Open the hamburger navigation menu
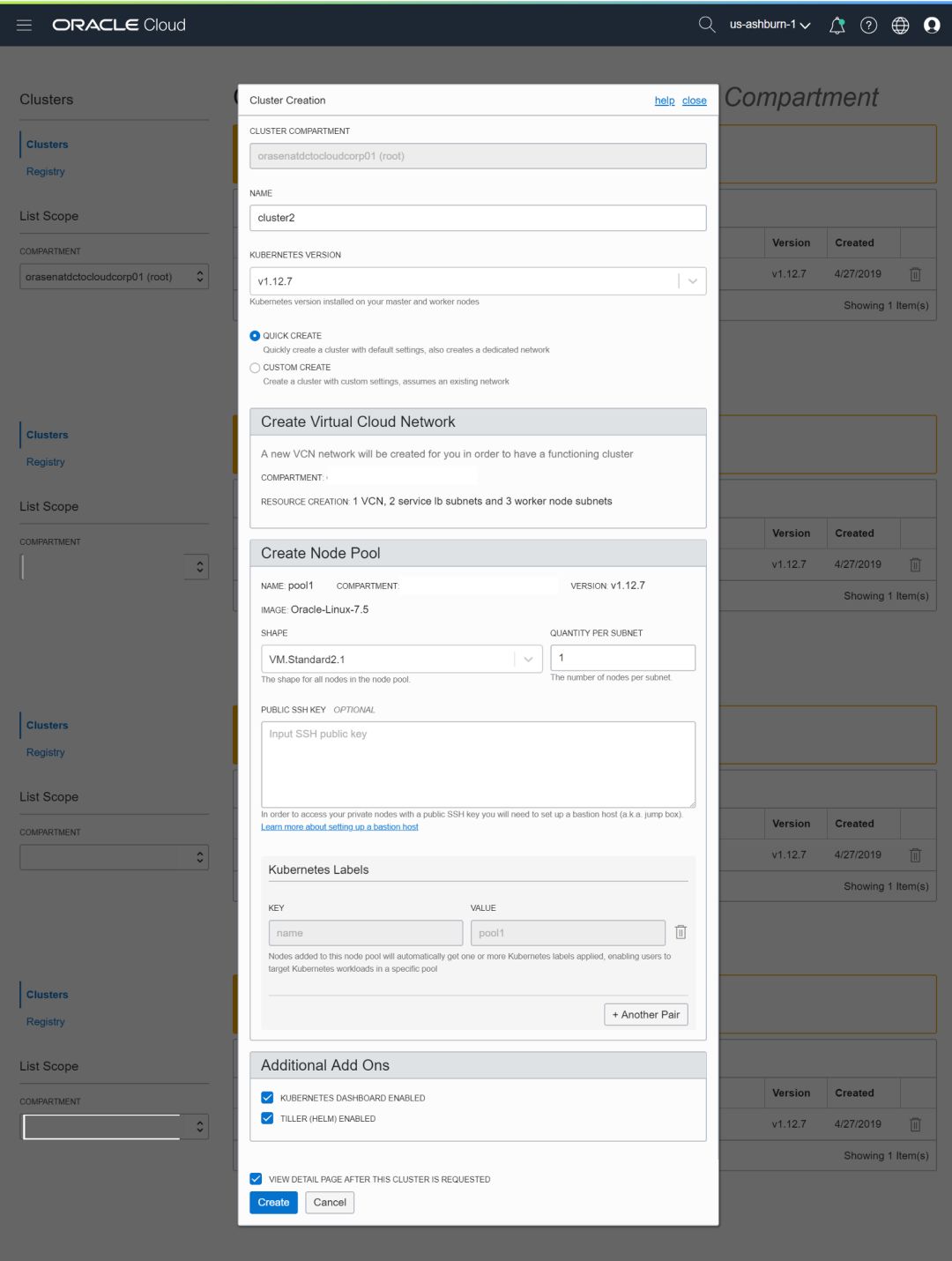952x1261 pixels. [24, 25]
